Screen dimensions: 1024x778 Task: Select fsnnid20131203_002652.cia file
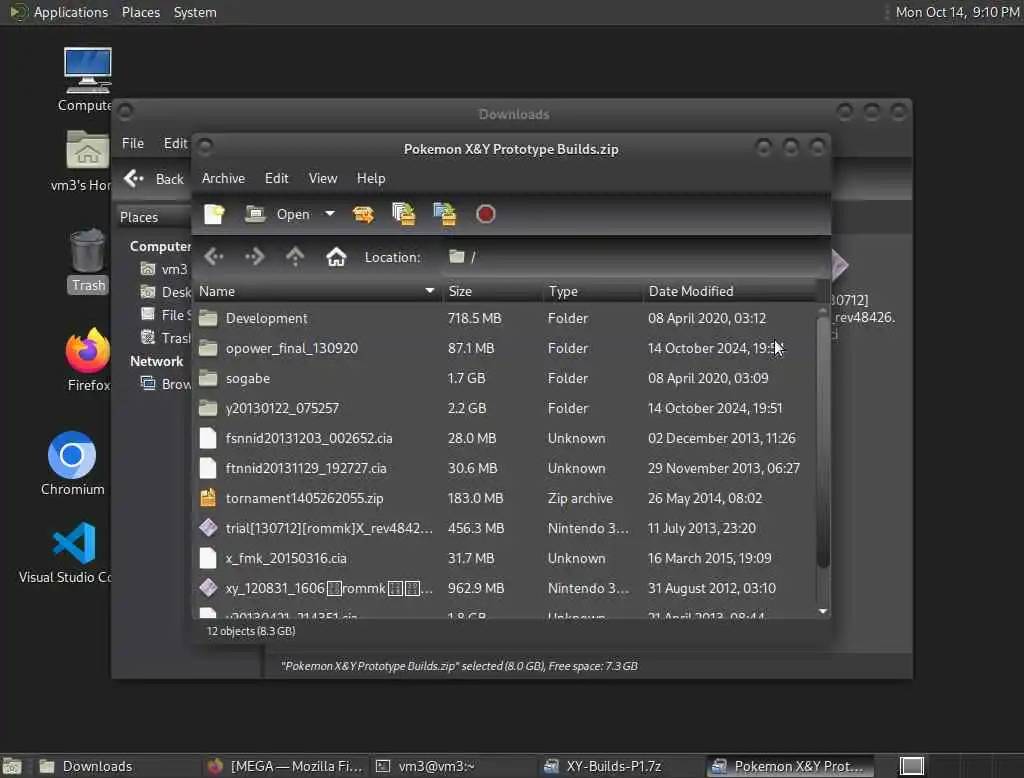tap(505, 438)
